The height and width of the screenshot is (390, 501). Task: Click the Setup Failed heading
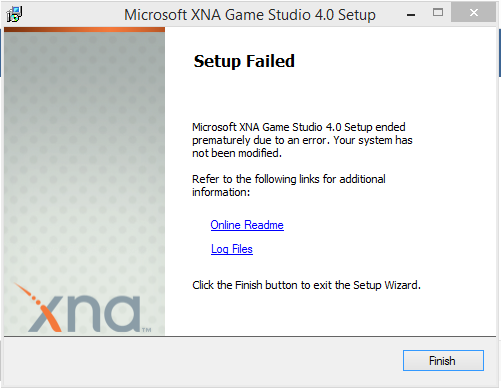(x=244, y=61)
